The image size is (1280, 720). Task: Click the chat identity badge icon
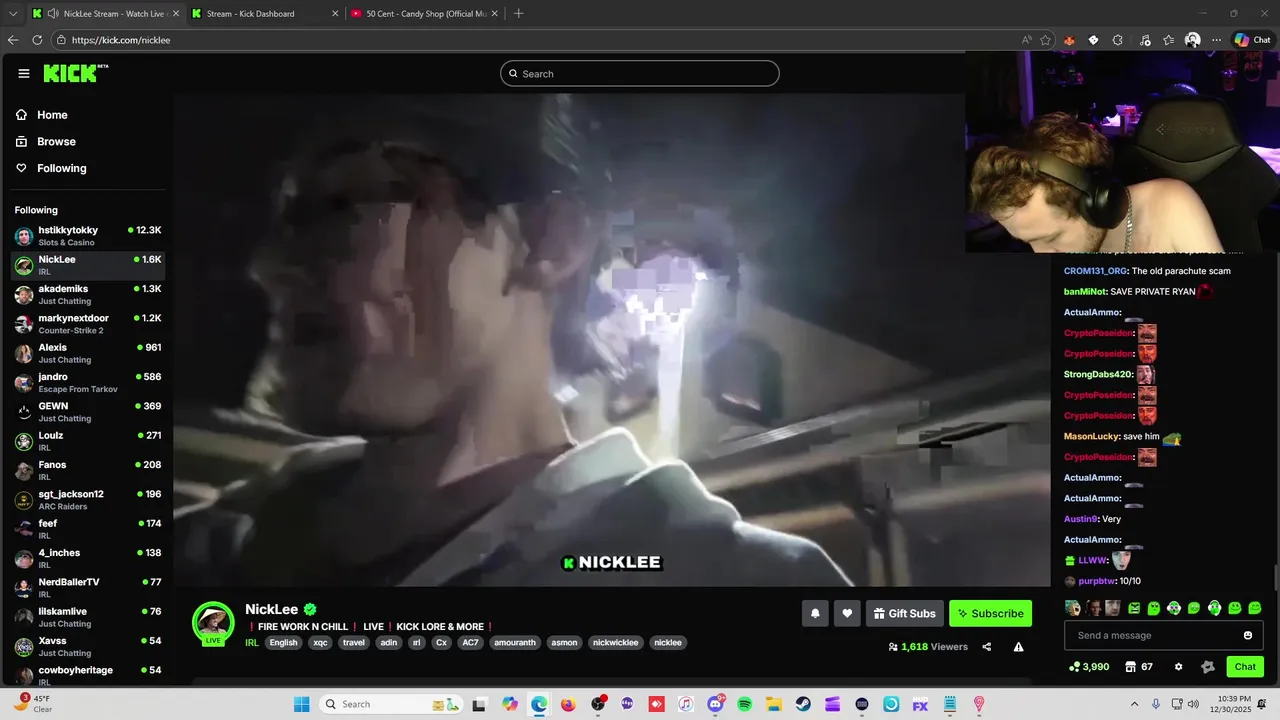pyautogui.click(x=1207, y=667)
